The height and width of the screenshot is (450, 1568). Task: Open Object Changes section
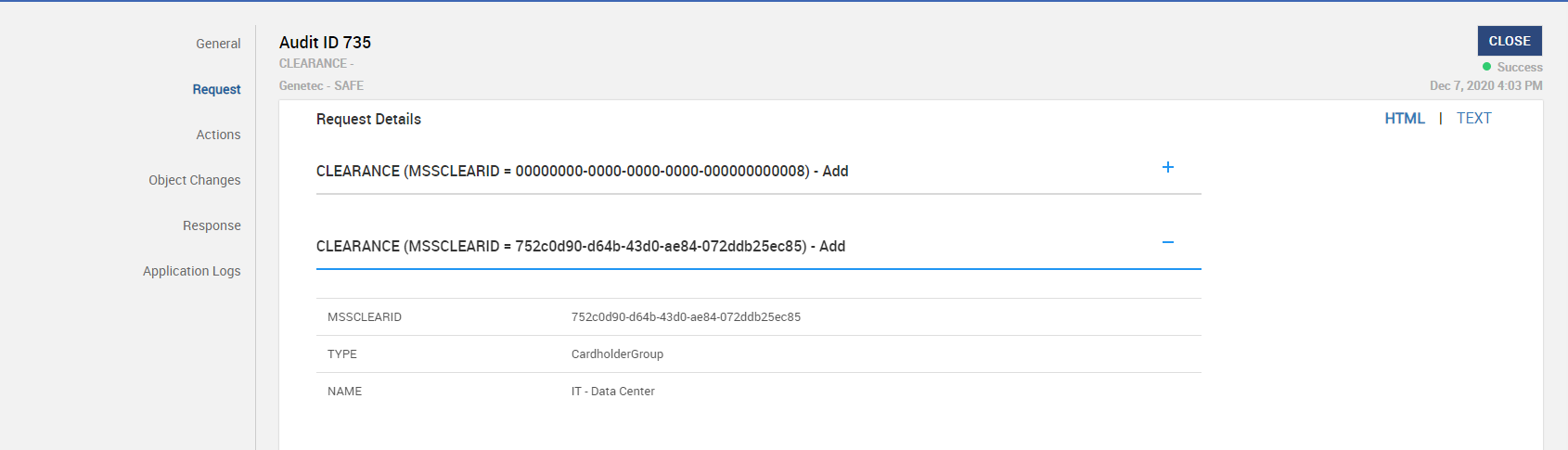tap(195, 180)
